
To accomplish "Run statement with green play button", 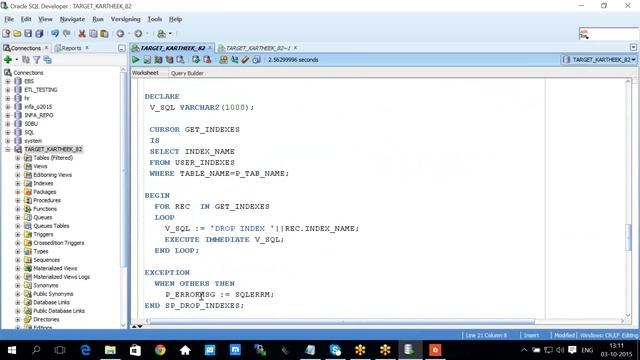I will [136, 60].
